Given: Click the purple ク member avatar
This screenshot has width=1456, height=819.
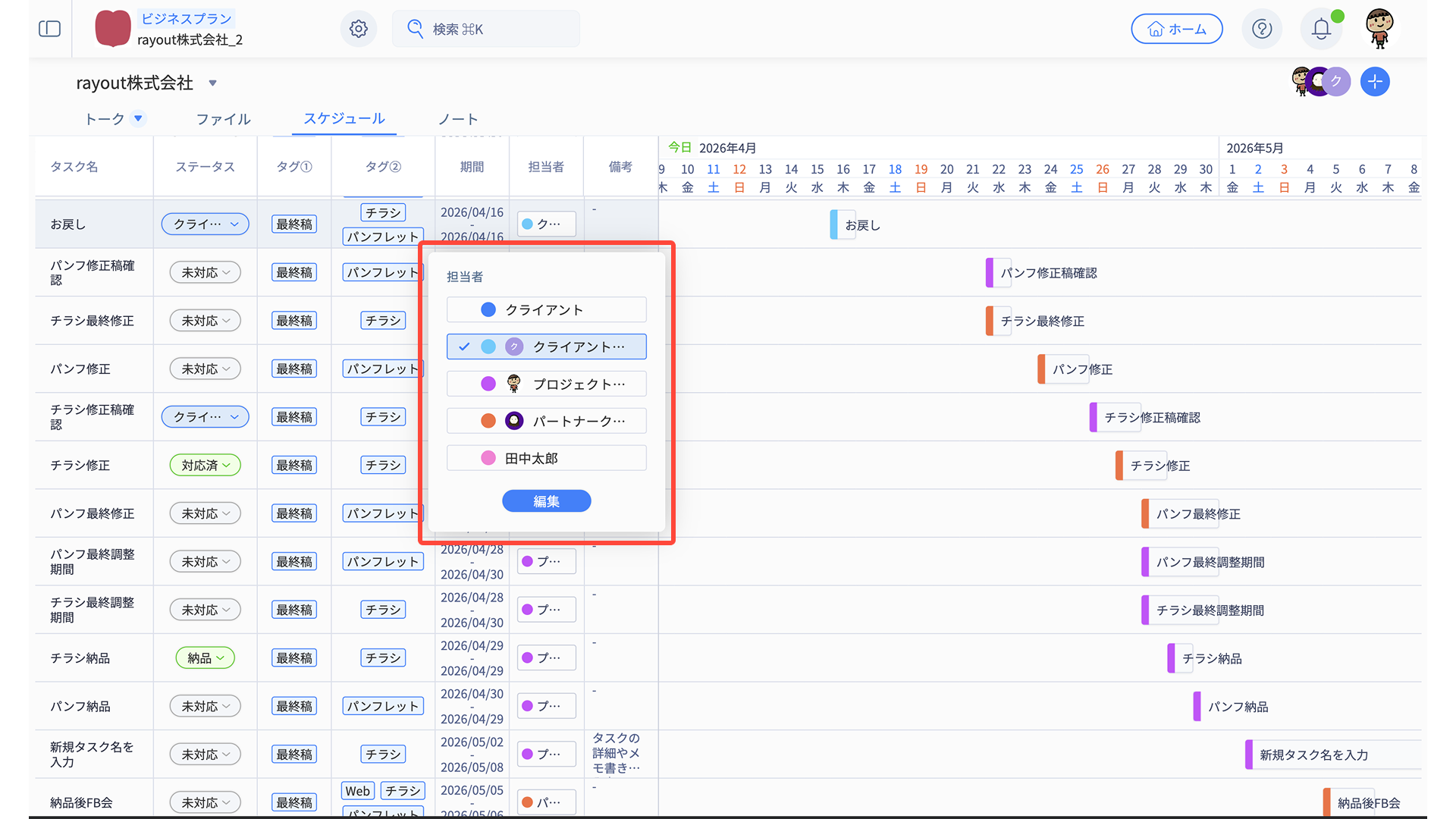Looking at the screenshot, I should 1337,82.
